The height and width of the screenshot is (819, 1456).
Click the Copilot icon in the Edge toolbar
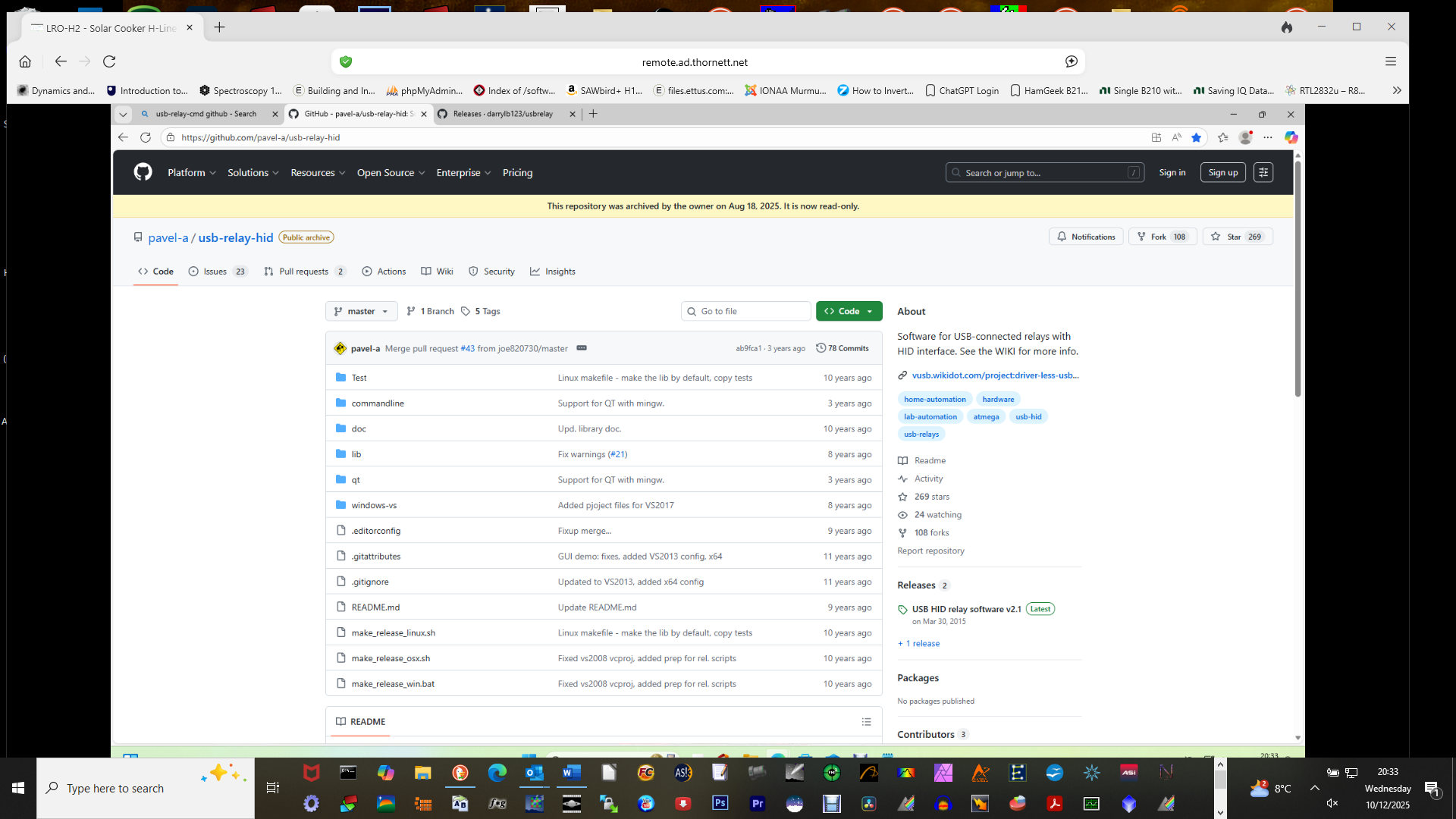(1291, 137)
